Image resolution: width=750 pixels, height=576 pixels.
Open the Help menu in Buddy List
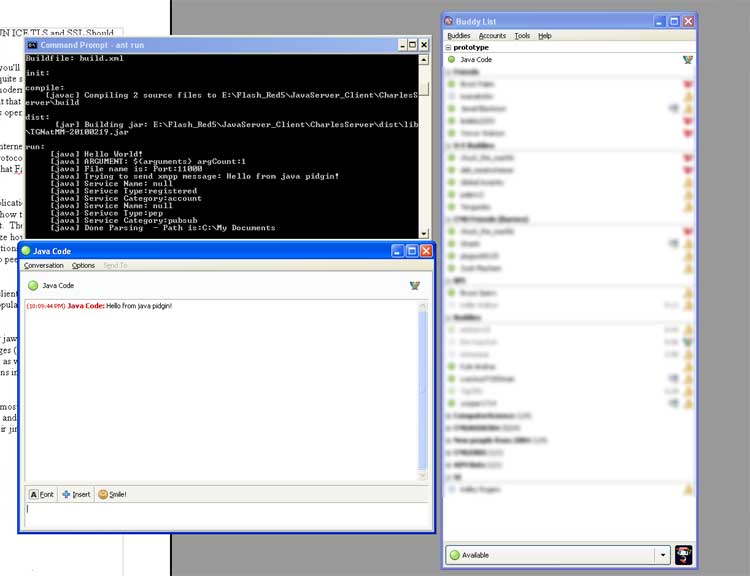[x=545, y=36]
